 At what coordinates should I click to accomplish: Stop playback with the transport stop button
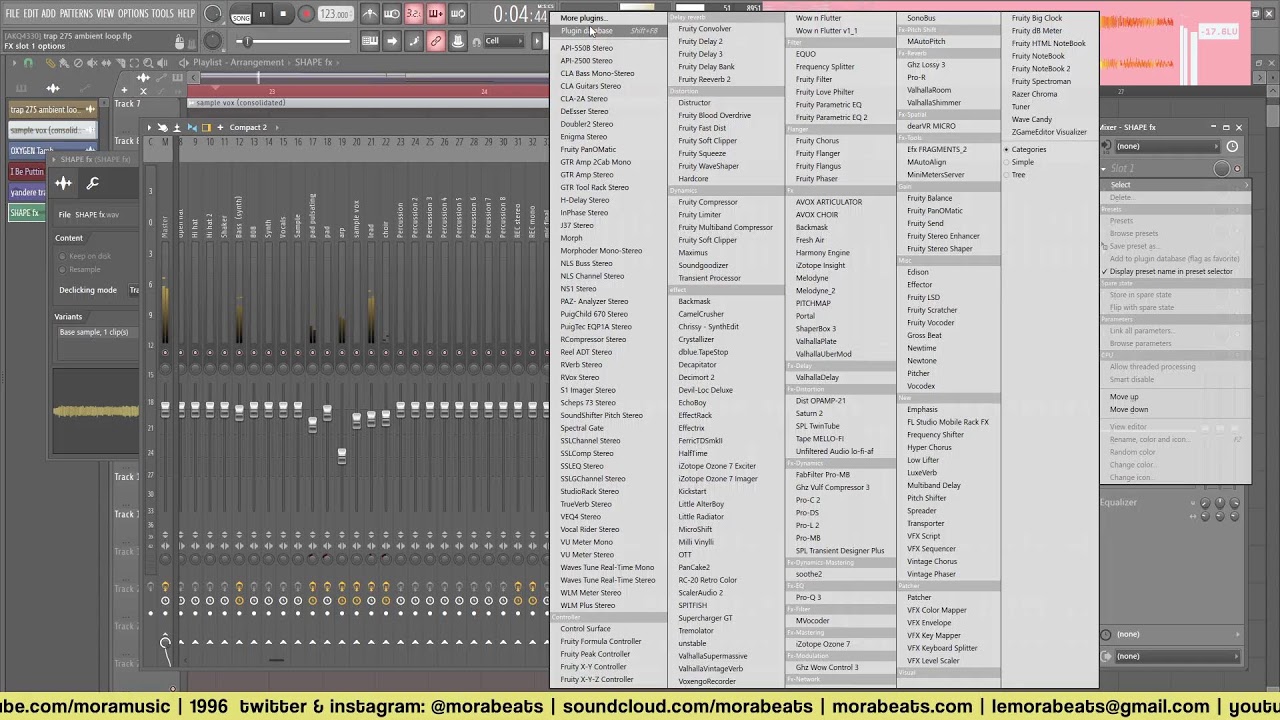pos(283,14)
